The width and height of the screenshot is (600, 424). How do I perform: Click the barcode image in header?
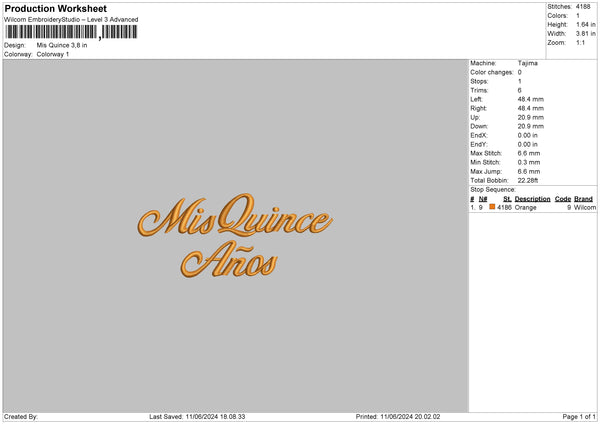click(72, 32)
